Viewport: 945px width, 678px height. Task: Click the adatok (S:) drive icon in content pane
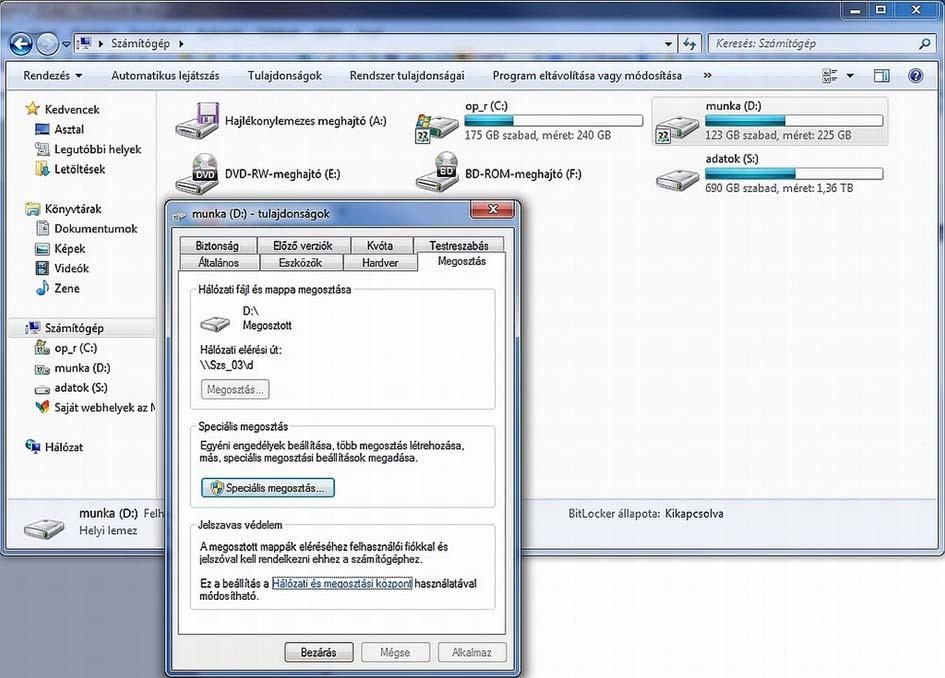coord(677,178)
